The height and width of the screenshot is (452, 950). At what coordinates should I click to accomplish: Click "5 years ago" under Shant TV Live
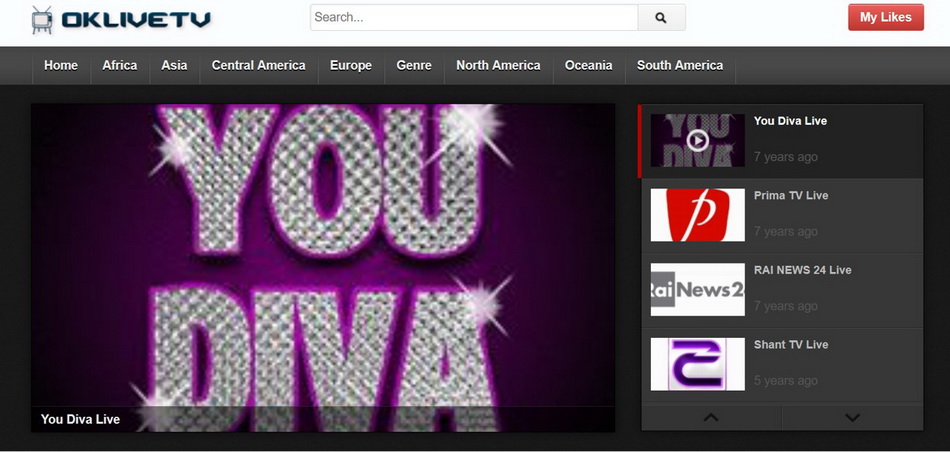tap(786, 381)
